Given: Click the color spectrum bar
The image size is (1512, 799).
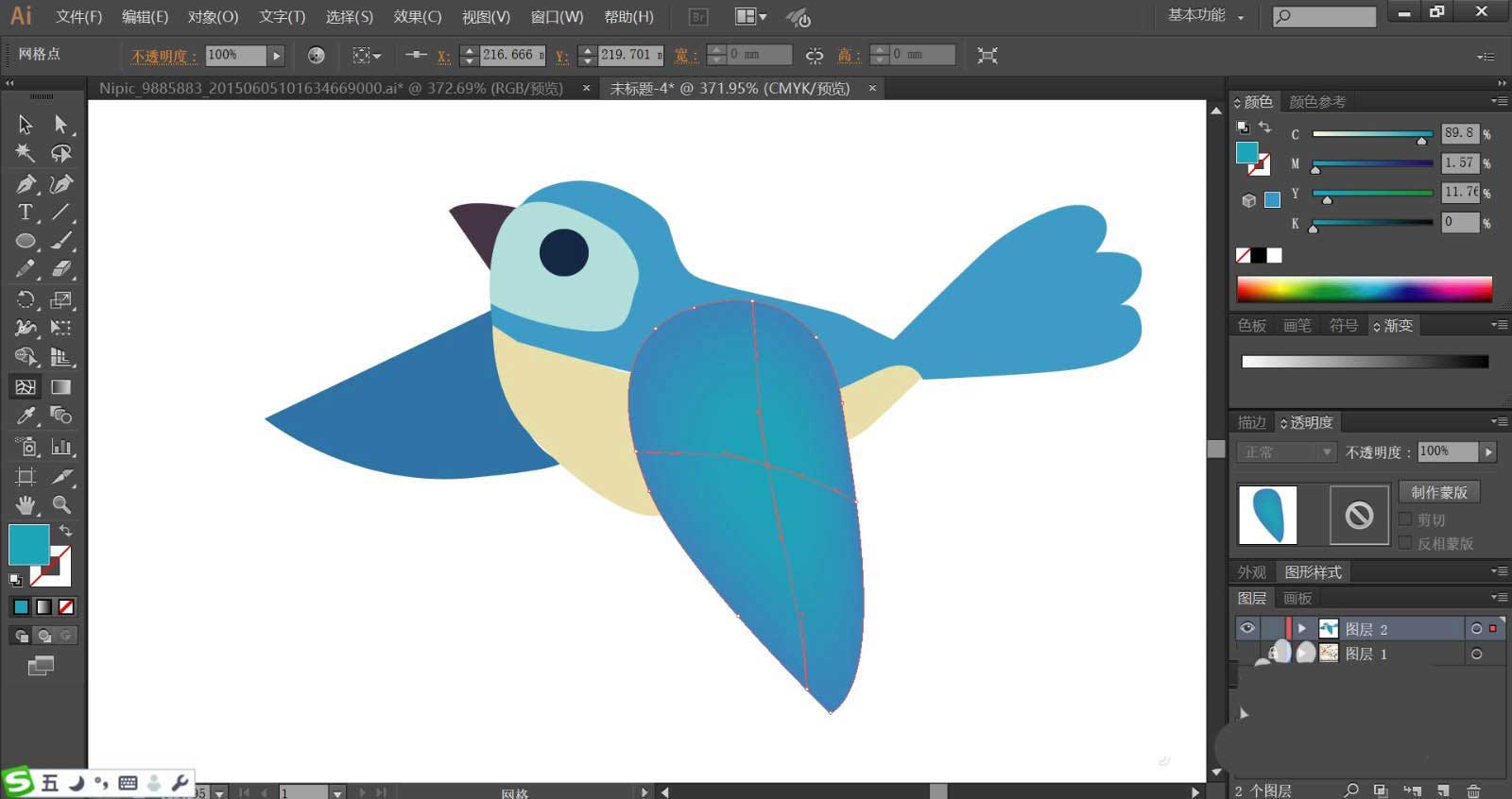Looking at the screenshot, I should click(x=1364, y=288).
